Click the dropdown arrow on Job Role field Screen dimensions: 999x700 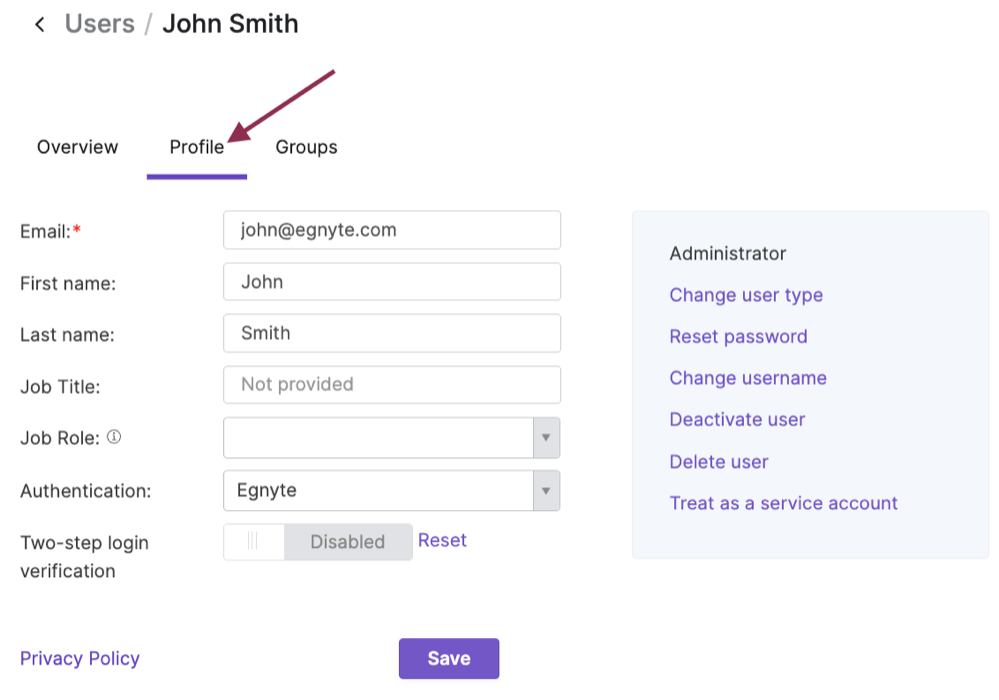tap(545, 437)
